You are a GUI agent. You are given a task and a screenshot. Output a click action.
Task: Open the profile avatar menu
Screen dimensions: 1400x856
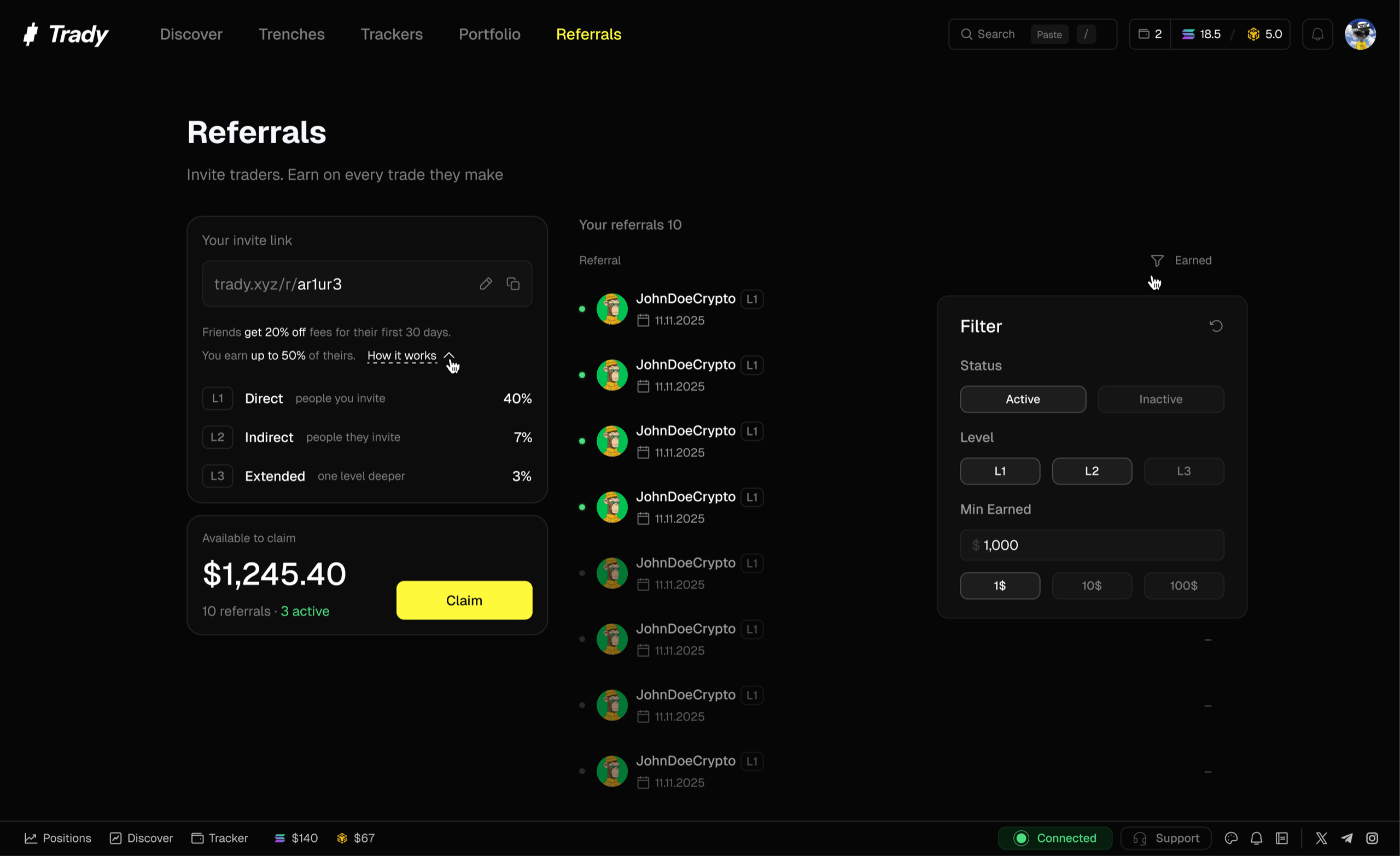pos(1360,34)
